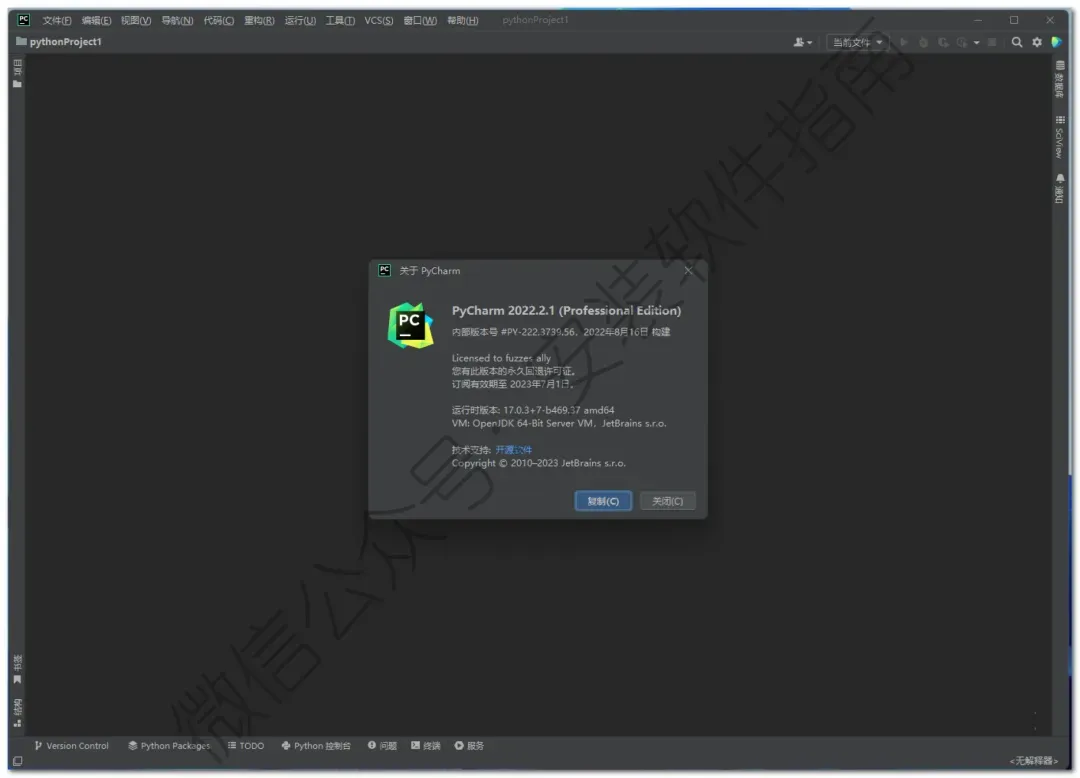The image size is (1080, 778).
Task: Click the green Run triangle icon
Action: pyautogui.click(x=904, y=42)
